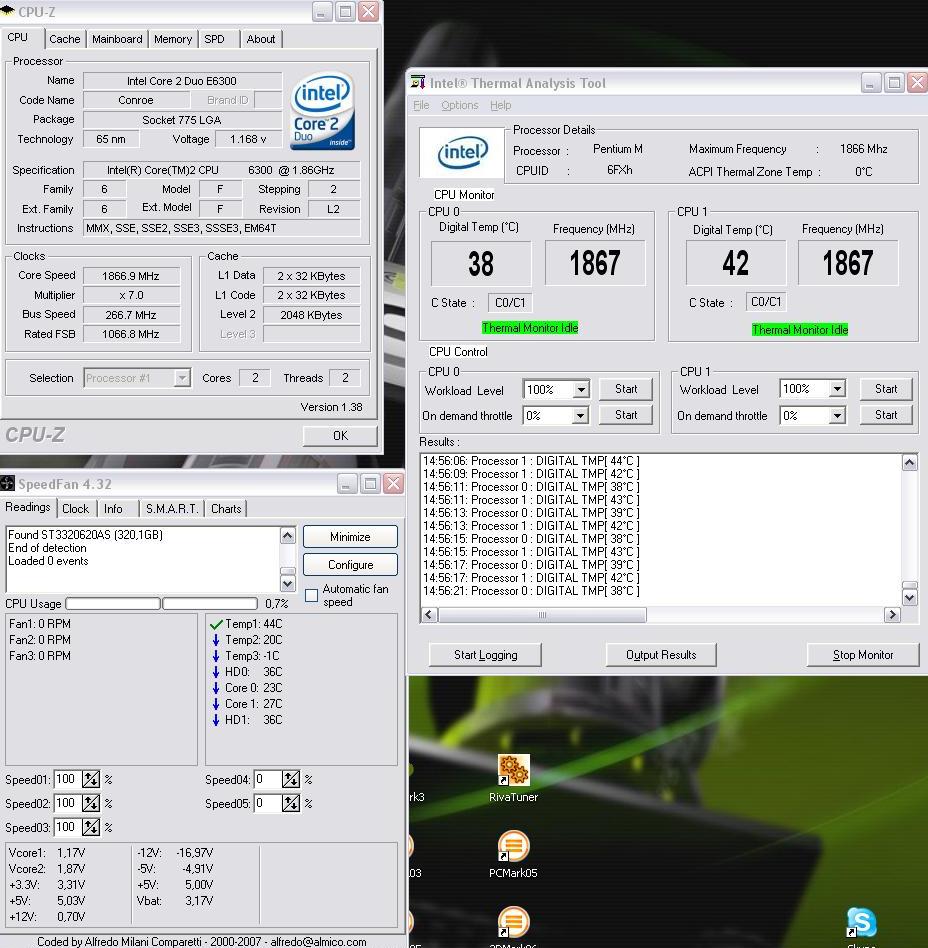This screenshot has width=928, height=948.
Task: Start CPU 0 on demand throttle
Action: click(x=626, y=415)
